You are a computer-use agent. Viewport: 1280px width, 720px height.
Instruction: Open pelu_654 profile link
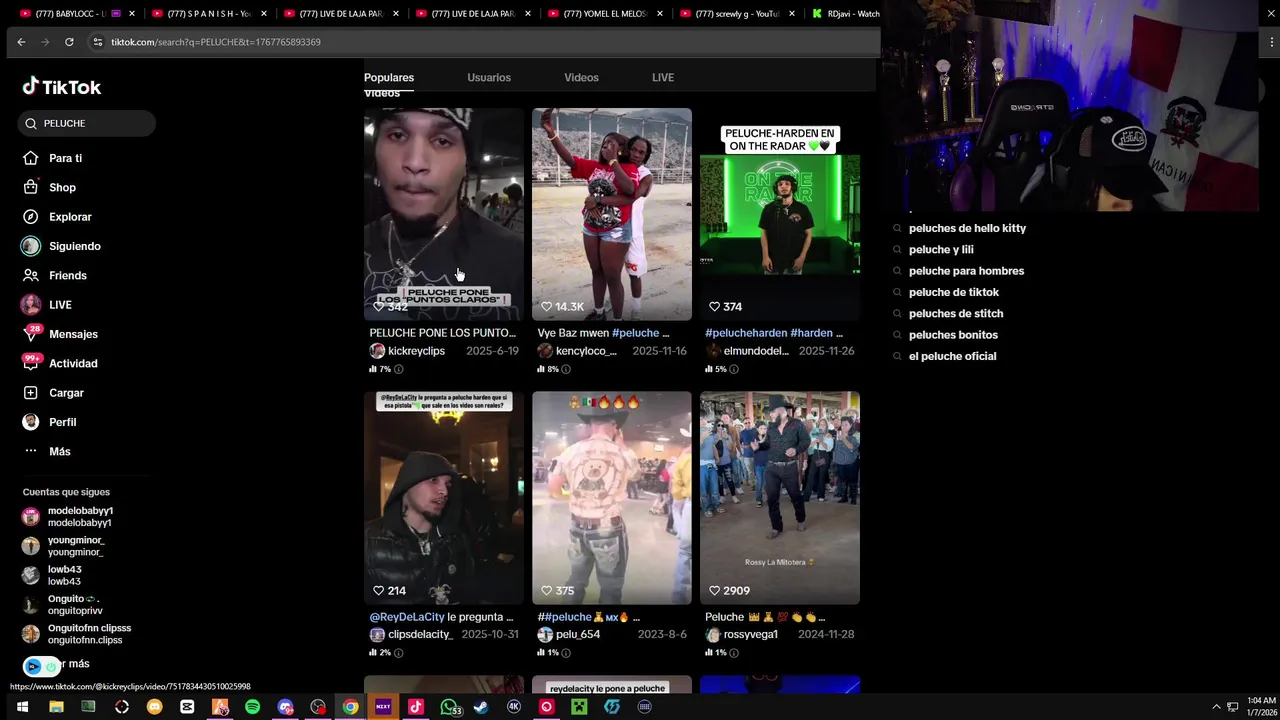578,635
